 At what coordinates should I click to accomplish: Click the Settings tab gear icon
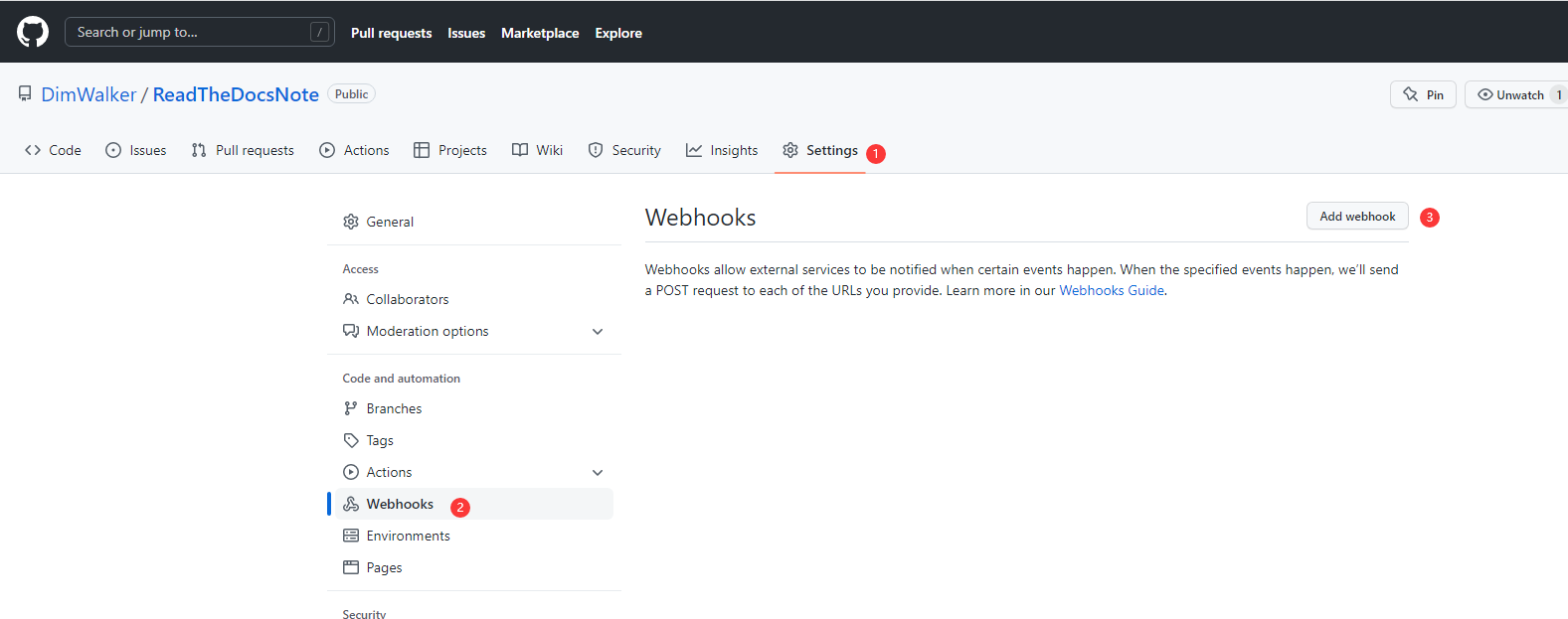[790, 150]
